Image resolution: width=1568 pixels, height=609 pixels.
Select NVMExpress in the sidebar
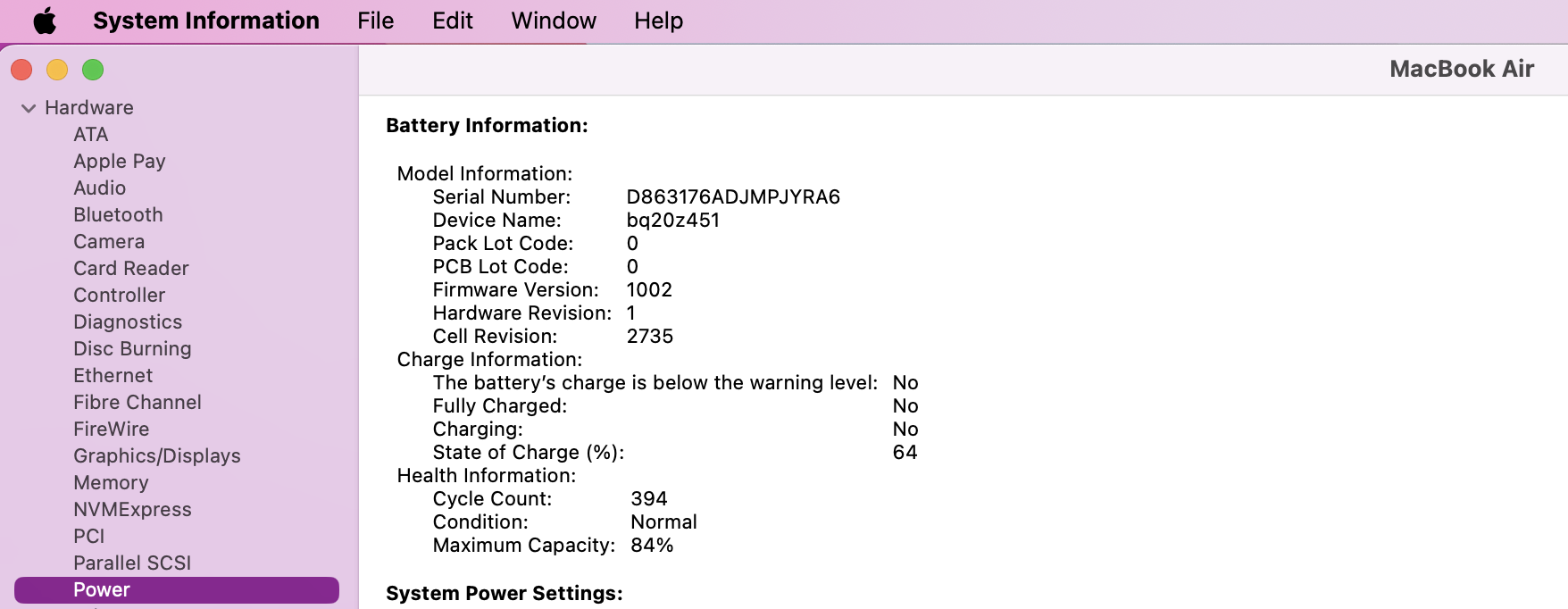(x=132, y=509)
